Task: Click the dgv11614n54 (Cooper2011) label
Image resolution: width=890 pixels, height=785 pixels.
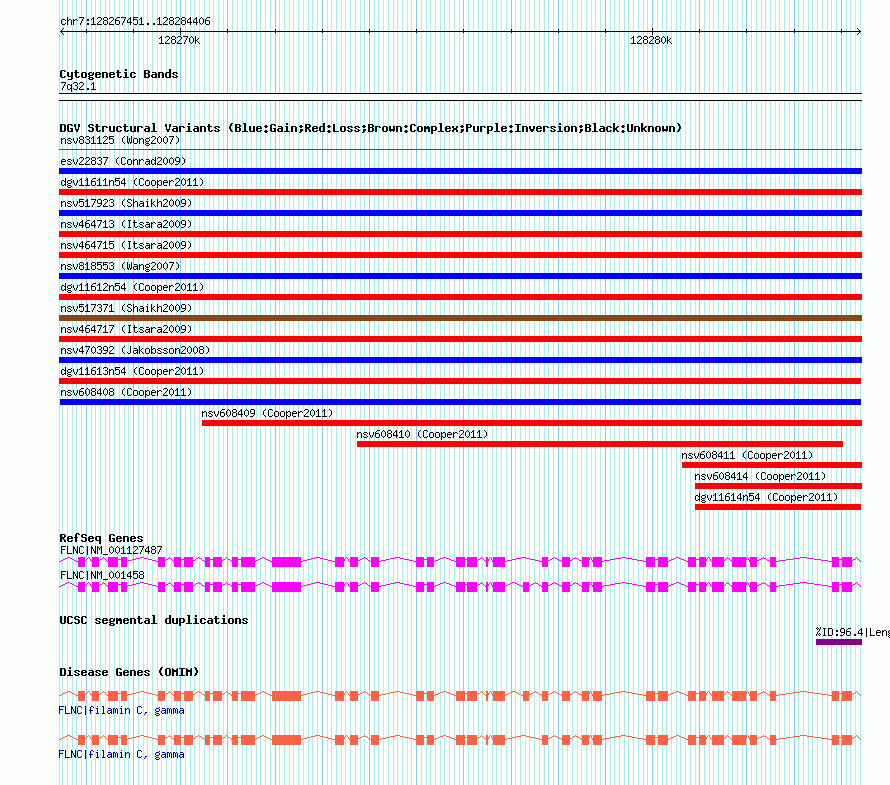Action: click(x=766, y=497)
